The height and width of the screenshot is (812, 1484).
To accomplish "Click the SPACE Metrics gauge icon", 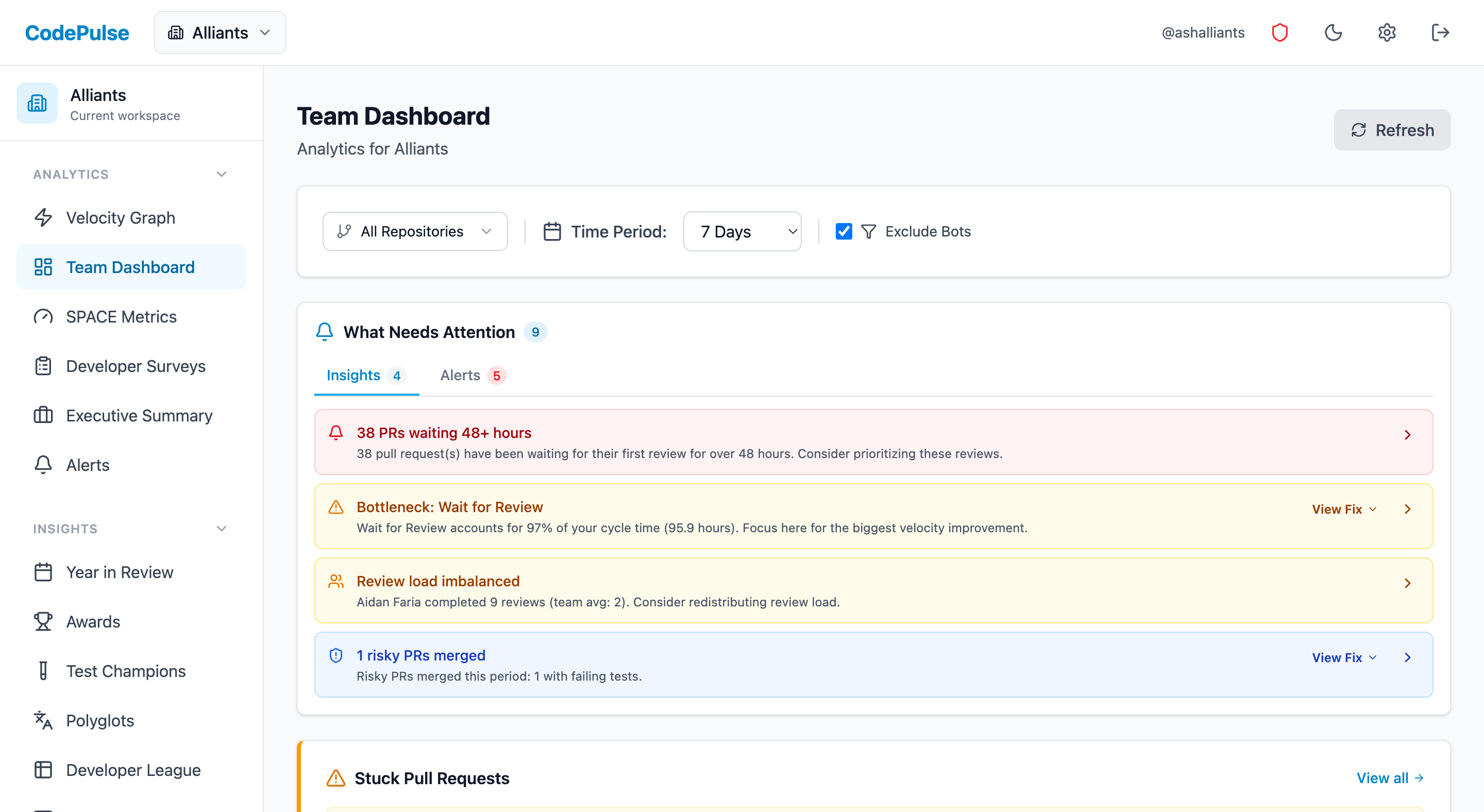I will pyautogui.click(x=43, y=316).
